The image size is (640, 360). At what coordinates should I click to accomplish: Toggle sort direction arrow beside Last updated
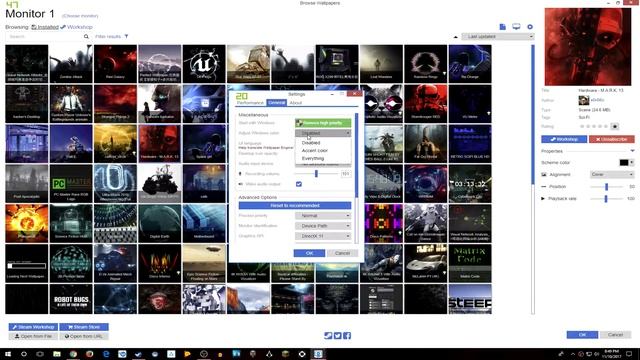tap(456, 37)
